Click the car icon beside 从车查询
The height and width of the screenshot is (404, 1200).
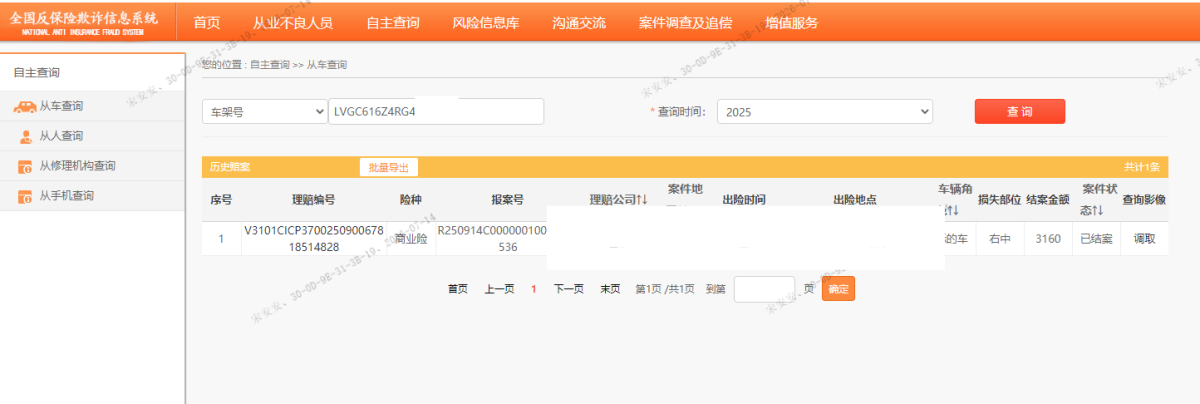click(24, 106)
